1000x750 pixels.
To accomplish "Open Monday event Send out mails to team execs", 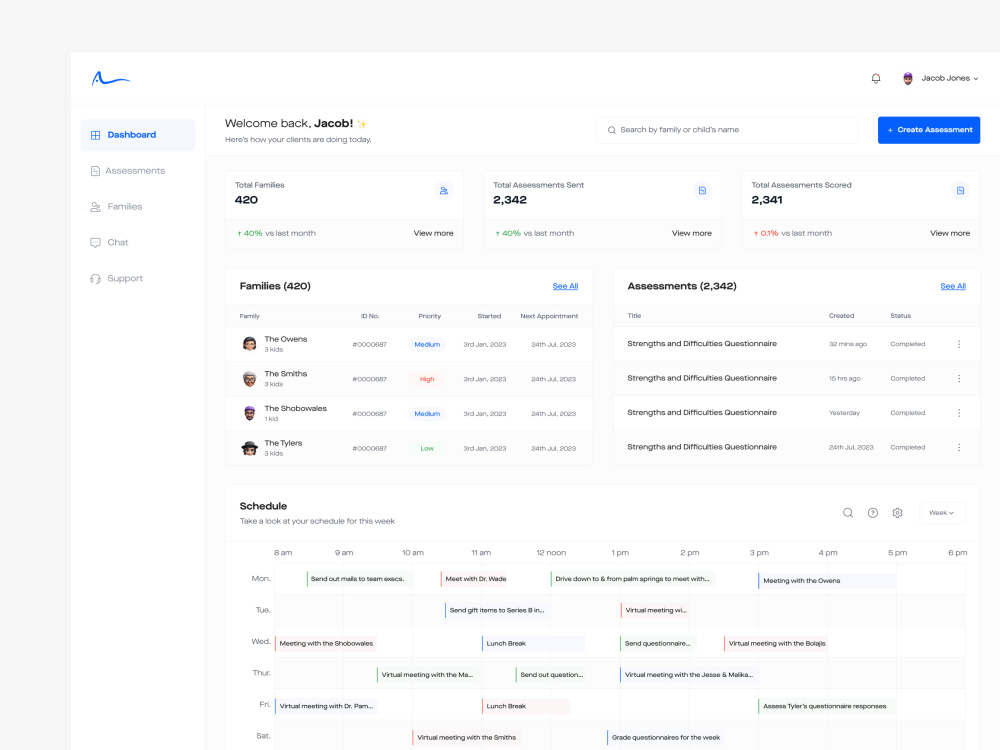I will [358, 579].
